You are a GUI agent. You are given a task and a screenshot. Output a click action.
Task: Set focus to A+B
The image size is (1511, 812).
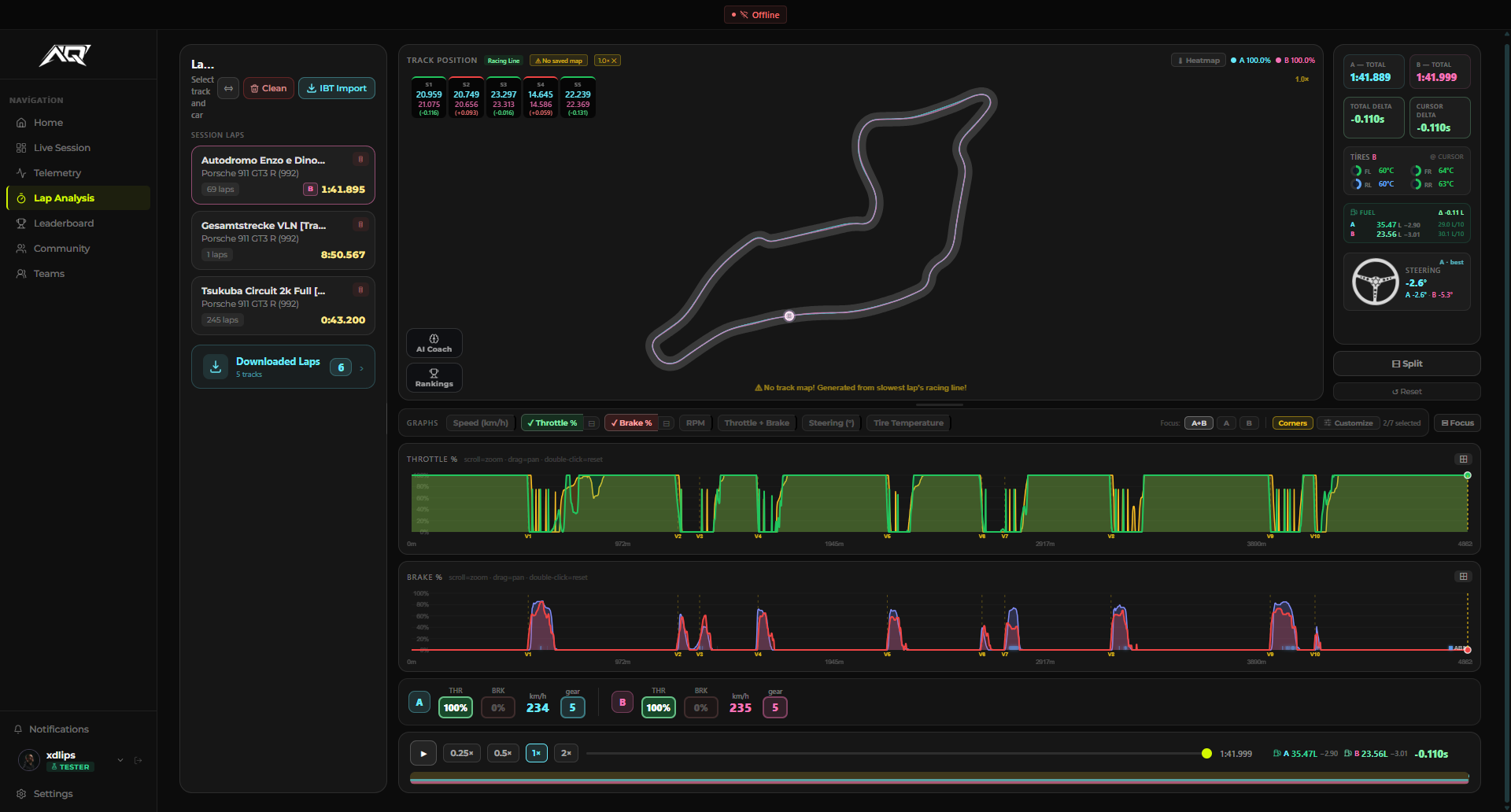(1199, 423)
